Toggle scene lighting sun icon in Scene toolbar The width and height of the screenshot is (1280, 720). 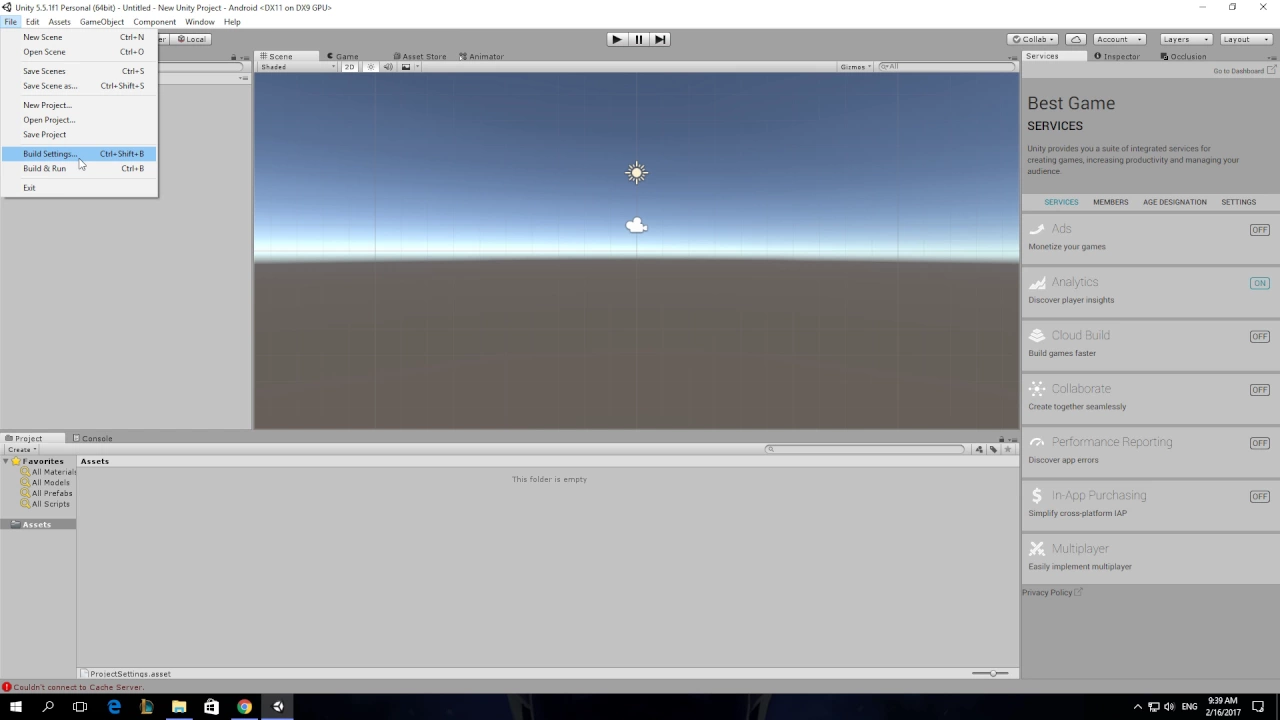pos(371,67)
